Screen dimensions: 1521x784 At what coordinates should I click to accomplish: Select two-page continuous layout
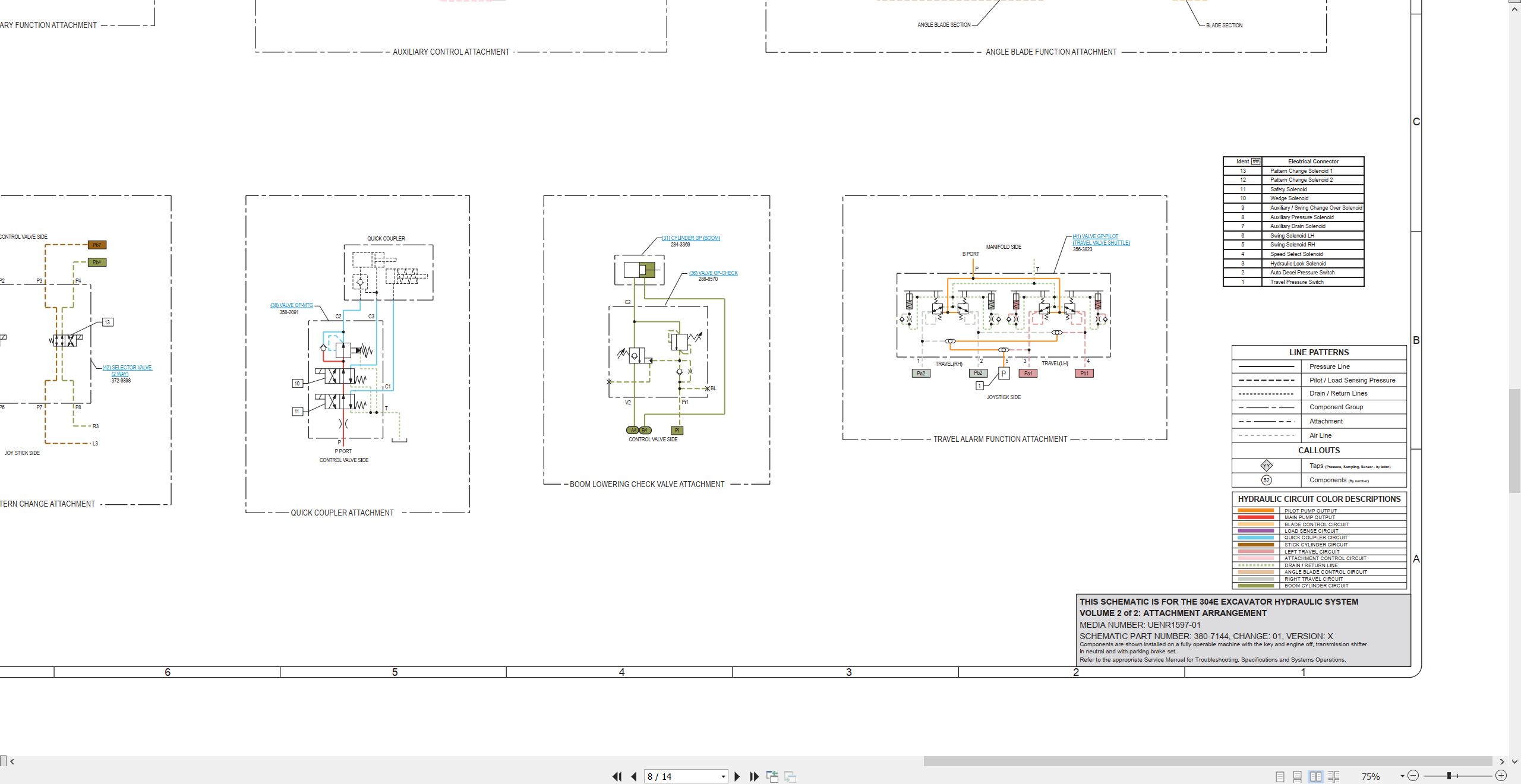[x=1334, y=776]
